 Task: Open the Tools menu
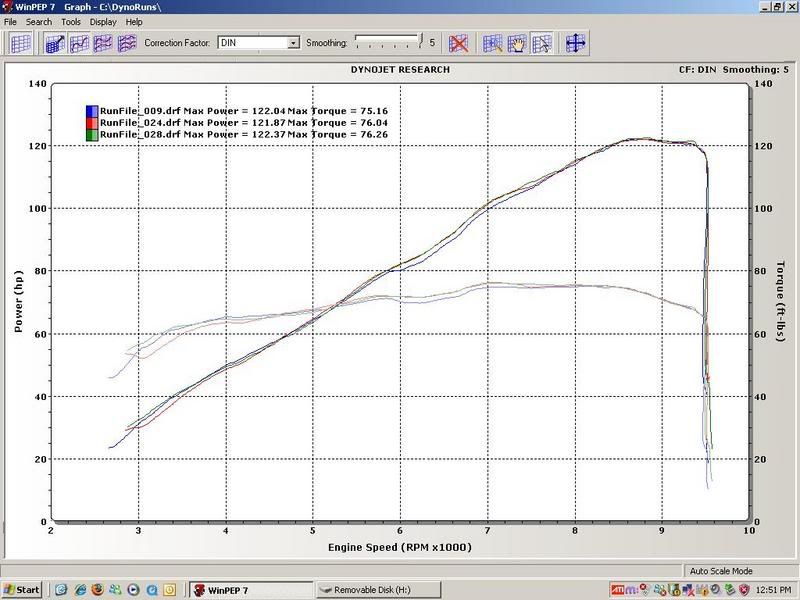[x=71, y=22]
